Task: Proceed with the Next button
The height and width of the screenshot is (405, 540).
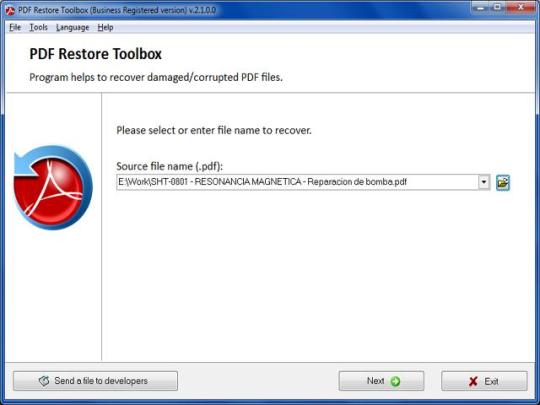Action: coord(381,381)
